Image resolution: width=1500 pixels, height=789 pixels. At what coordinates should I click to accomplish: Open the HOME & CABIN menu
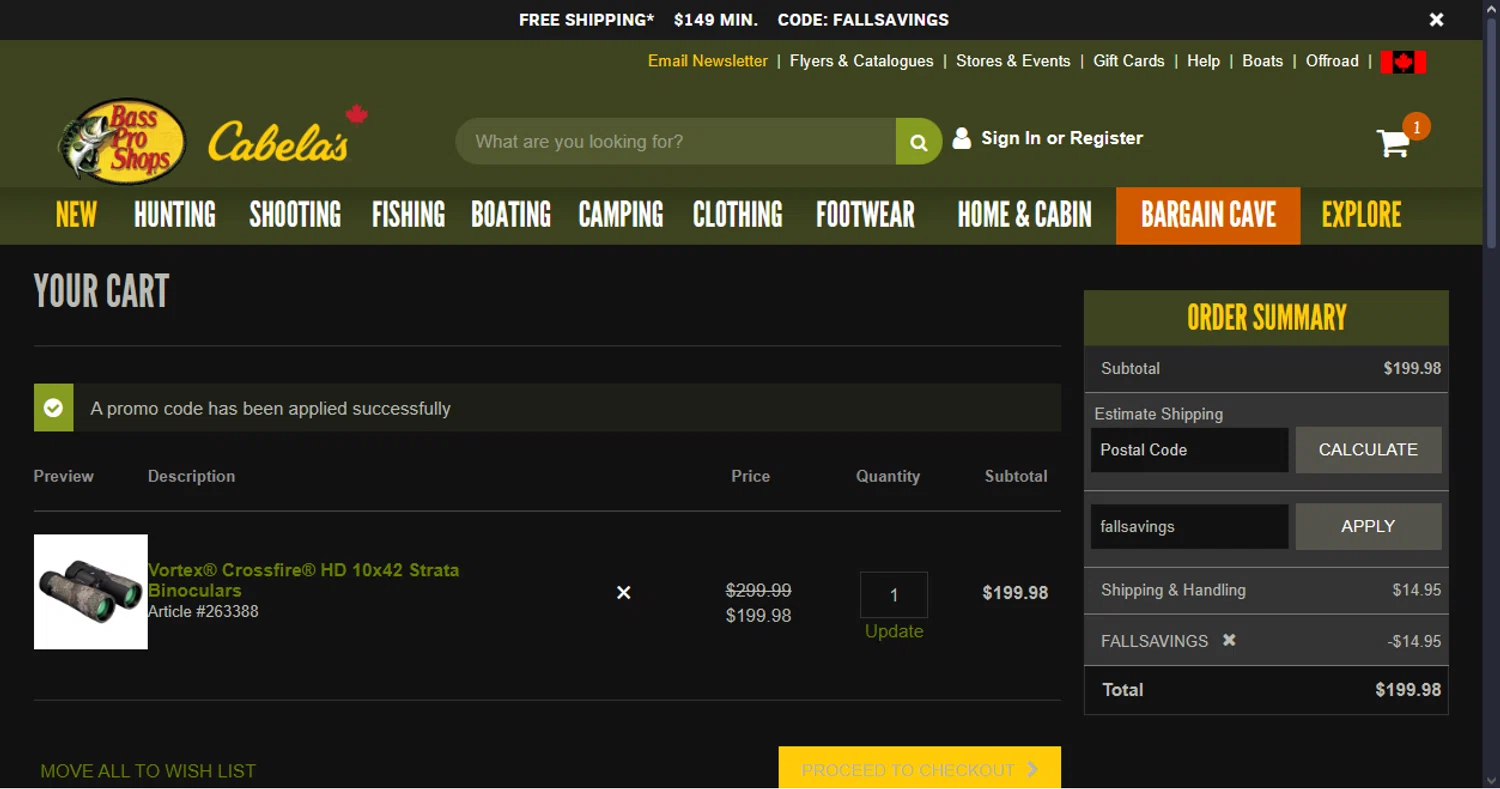pyautogui.click(x=1025, y=215)
